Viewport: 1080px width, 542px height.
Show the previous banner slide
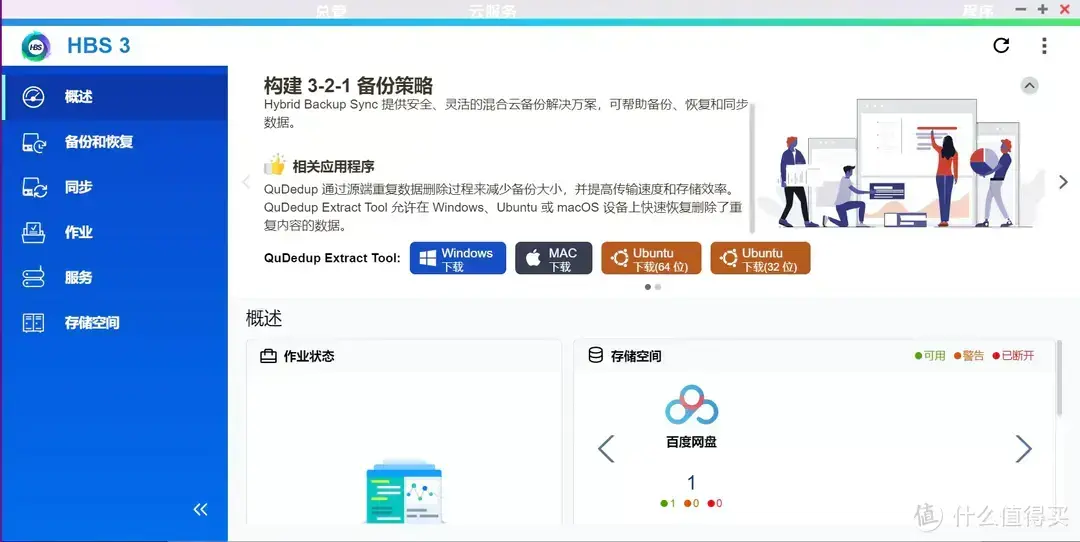(246, 182)
